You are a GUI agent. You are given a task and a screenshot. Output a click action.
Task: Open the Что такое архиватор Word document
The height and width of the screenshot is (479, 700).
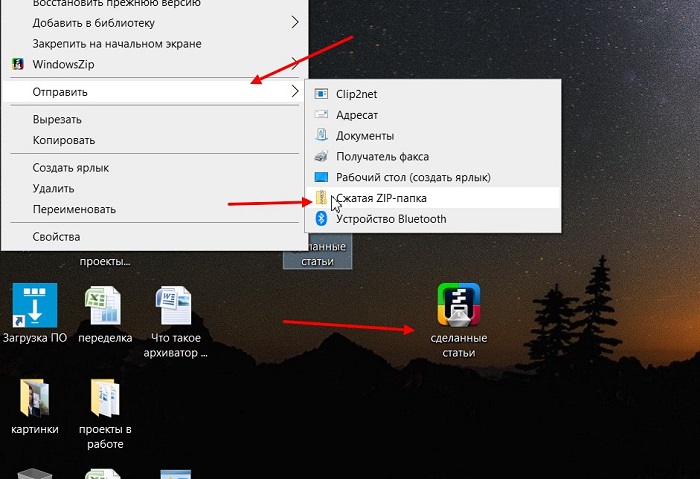click(x=175, y=305)
